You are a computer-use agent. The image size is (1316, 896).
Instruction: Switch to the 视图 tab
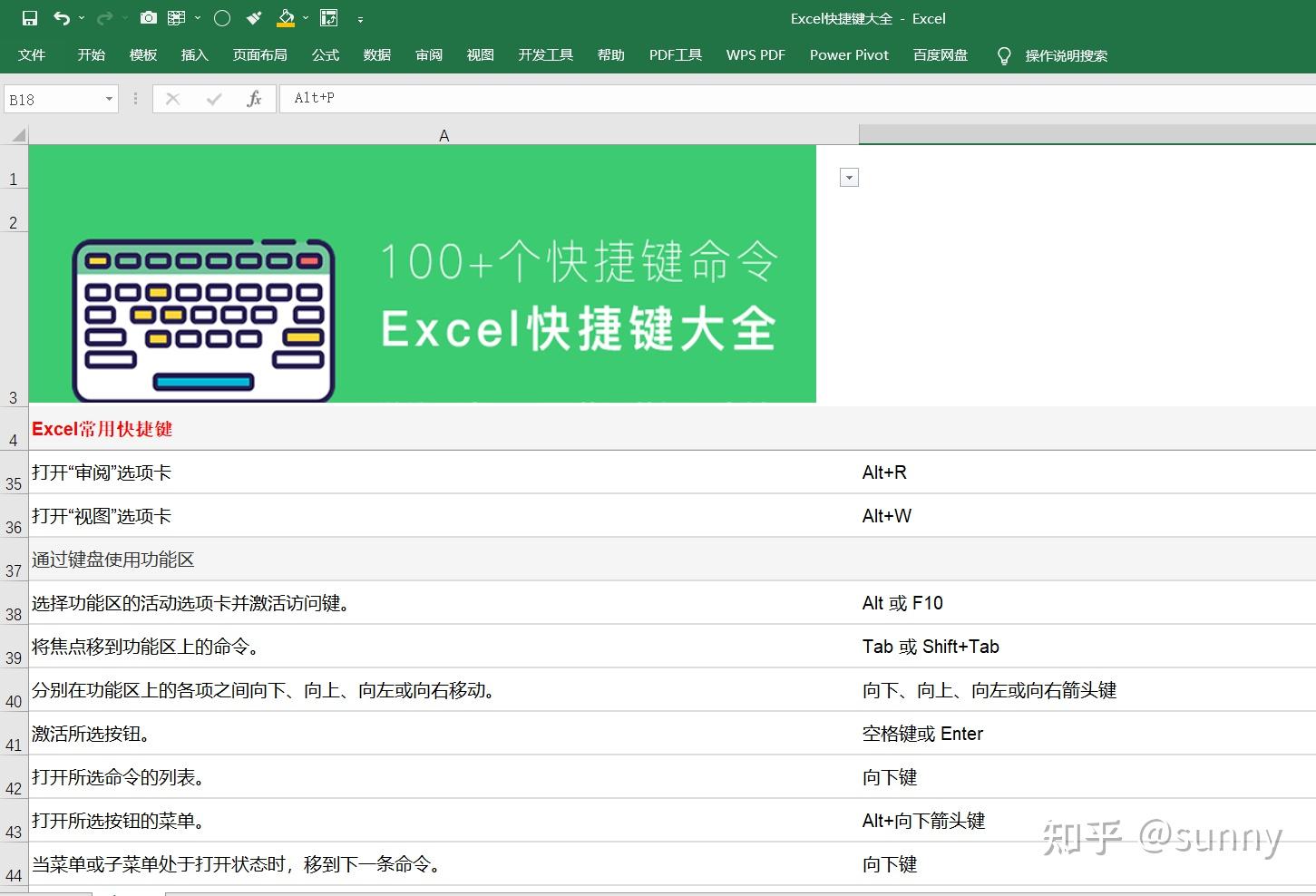coord(481,55)
